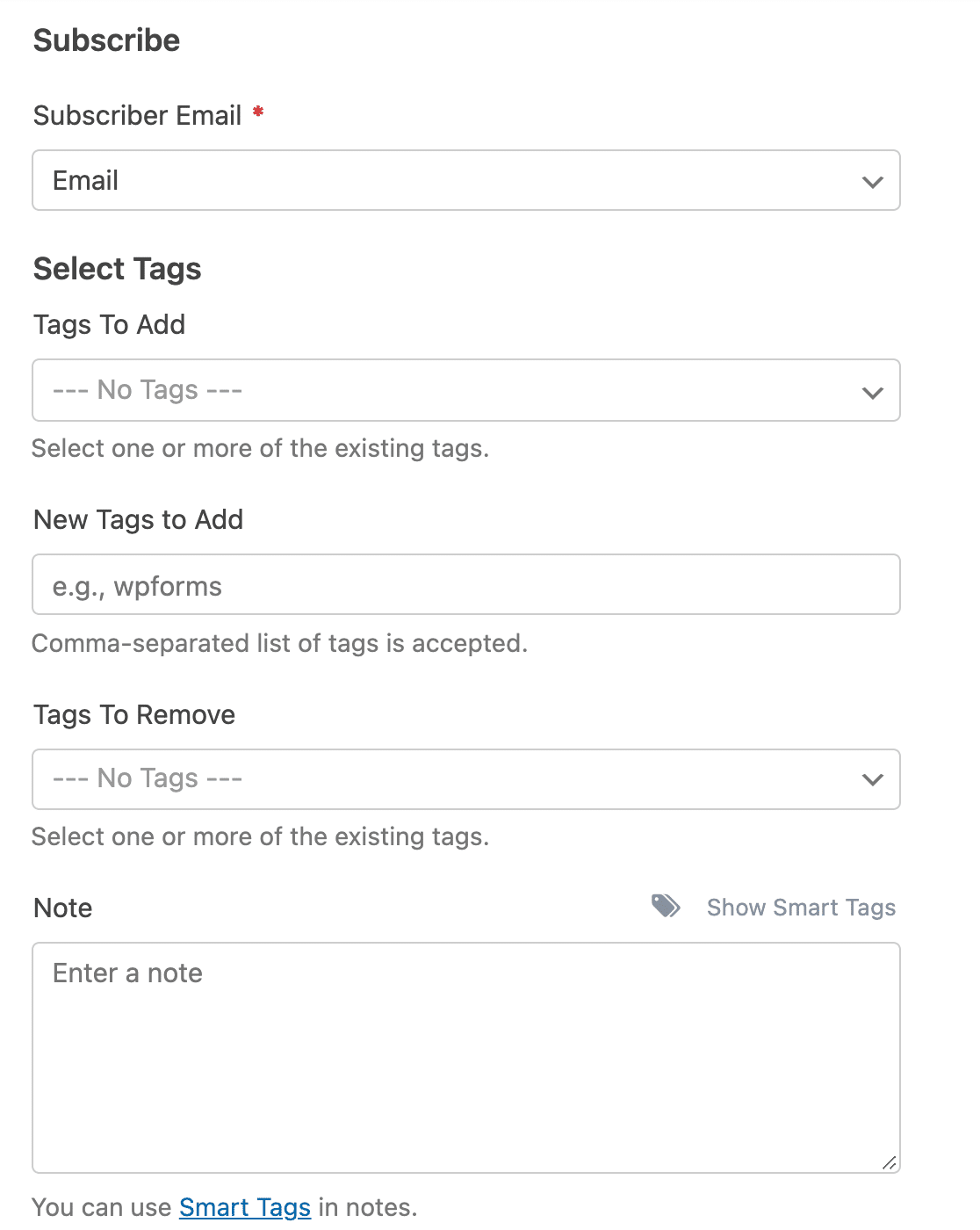The image size is (980, 1230).
Task: Click the tag icon beside Show Smart Tags
Action: coord(666,906)
